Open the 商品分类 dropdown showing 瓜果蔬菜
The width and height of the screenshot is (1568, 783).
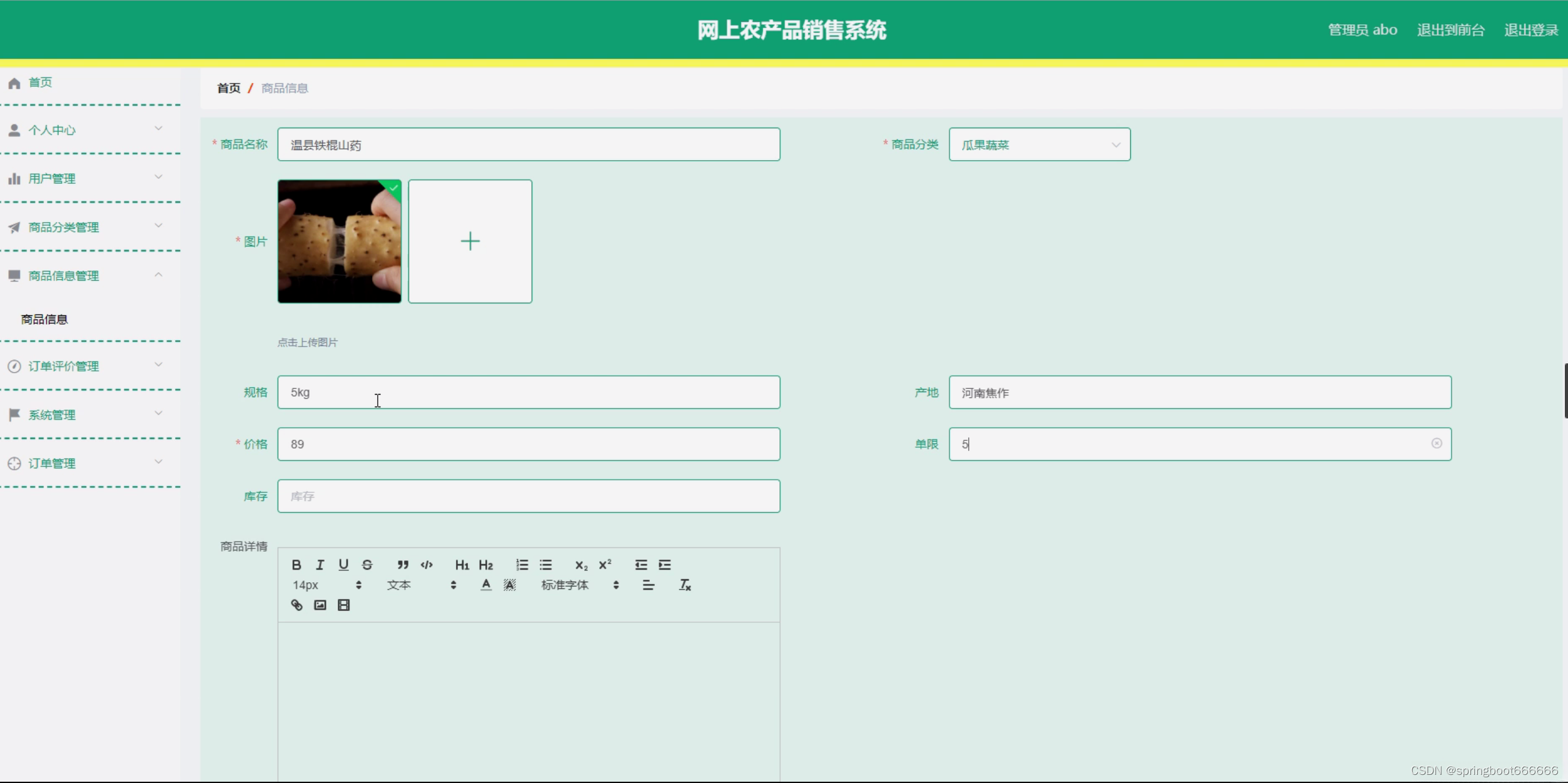click(x=1039, y=144)
